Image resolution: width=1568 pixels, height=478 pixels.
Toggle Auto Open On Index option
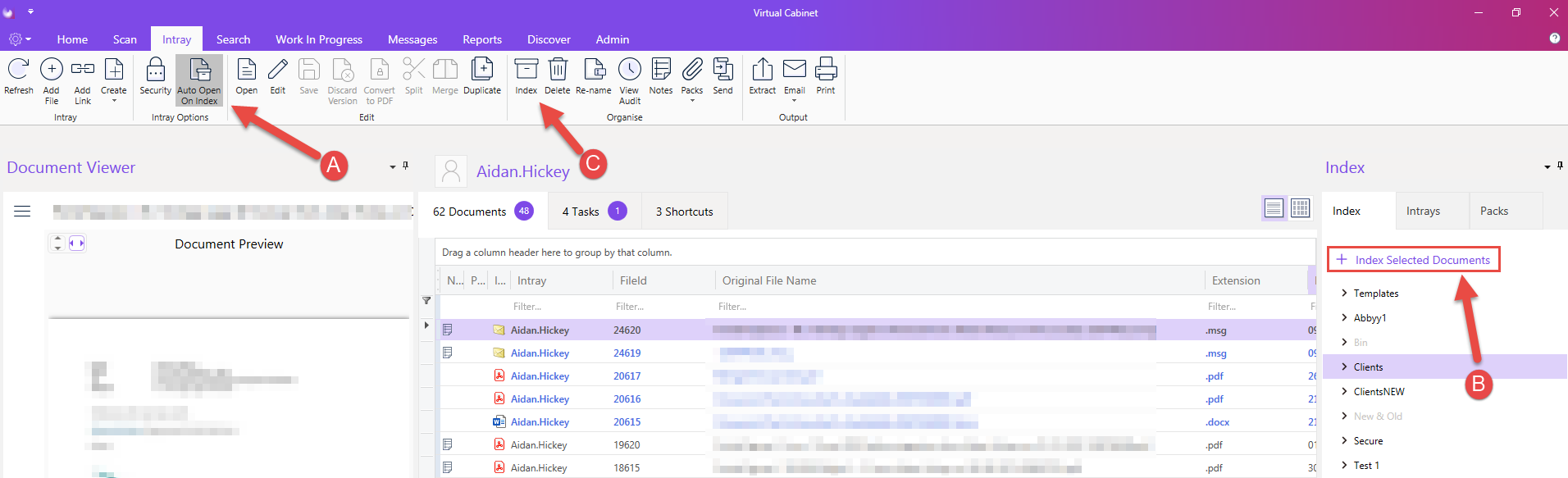click(x=199, y=80)
